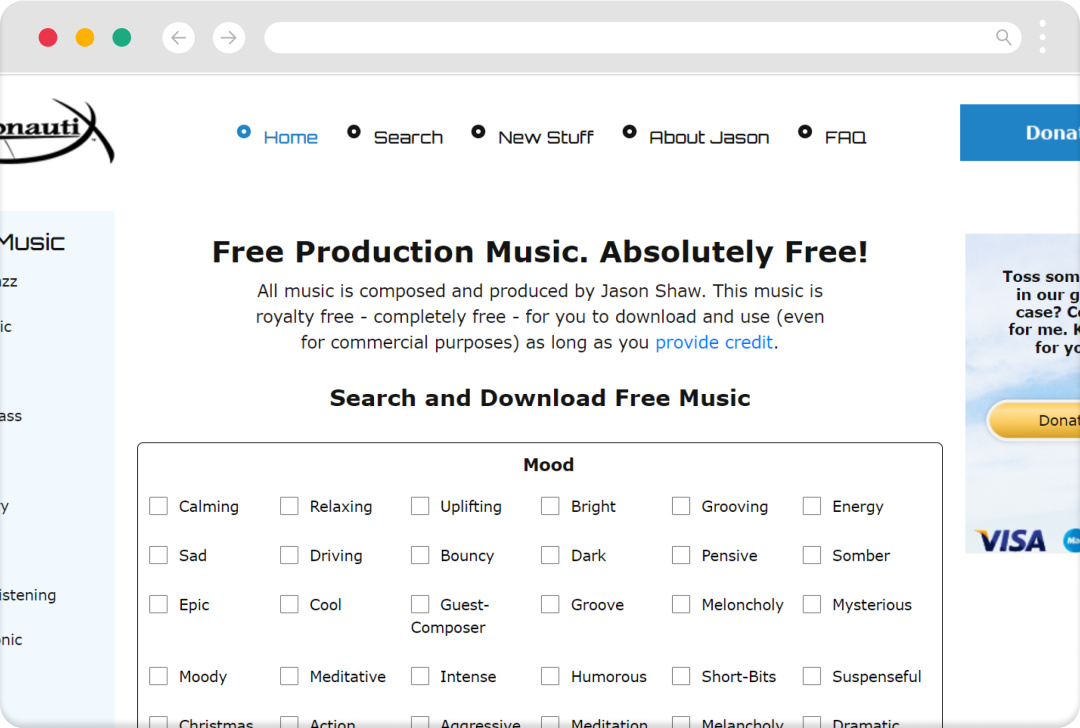Tick the Uplifting mood checkbox

click(420, 506)
